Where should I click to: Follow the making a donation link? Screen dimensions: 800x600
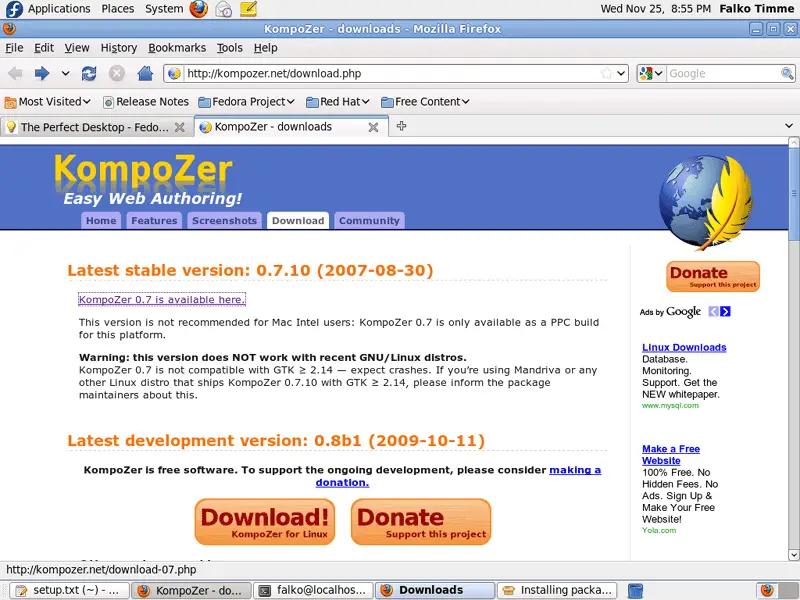pyautogui.click(x=575, y=470)
